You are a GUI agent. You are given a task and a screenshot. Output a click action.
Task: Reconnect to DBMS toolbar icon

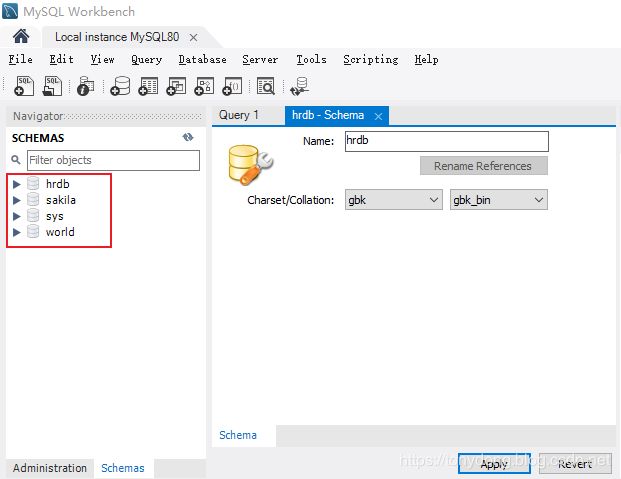pyautogui.click(x=299, y=86)
